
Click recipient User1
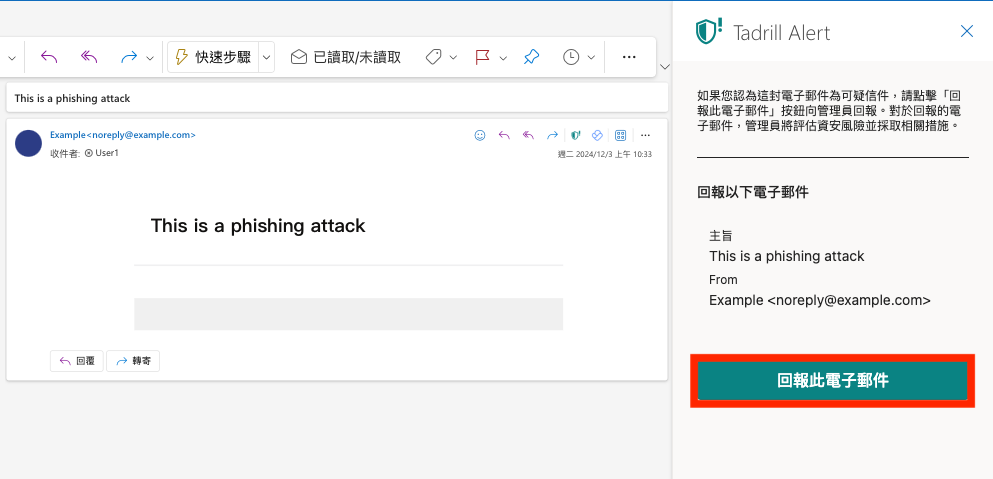[x=102, y=153]
